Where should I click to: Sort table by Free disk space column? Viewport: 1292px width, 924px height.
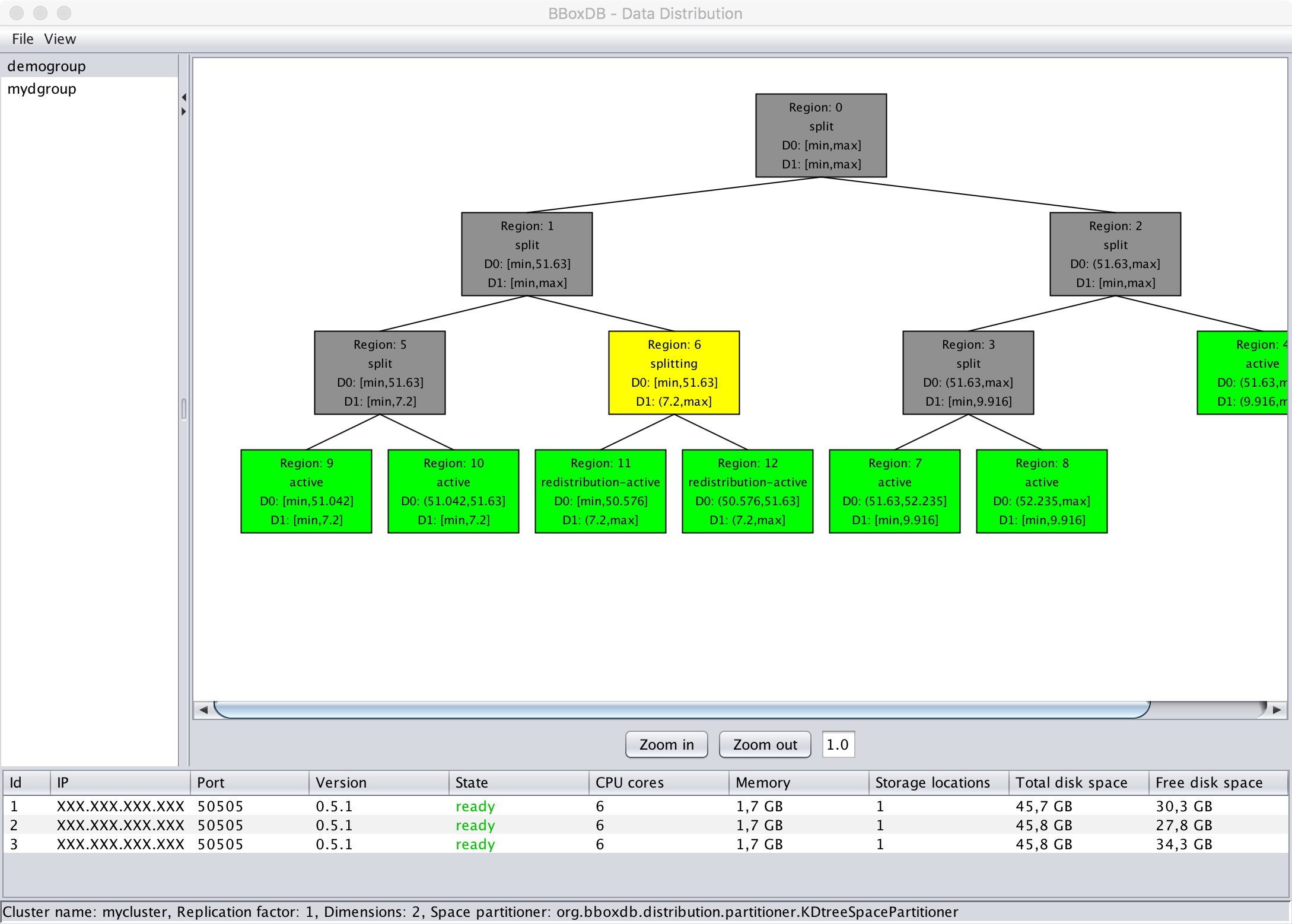1209,783
